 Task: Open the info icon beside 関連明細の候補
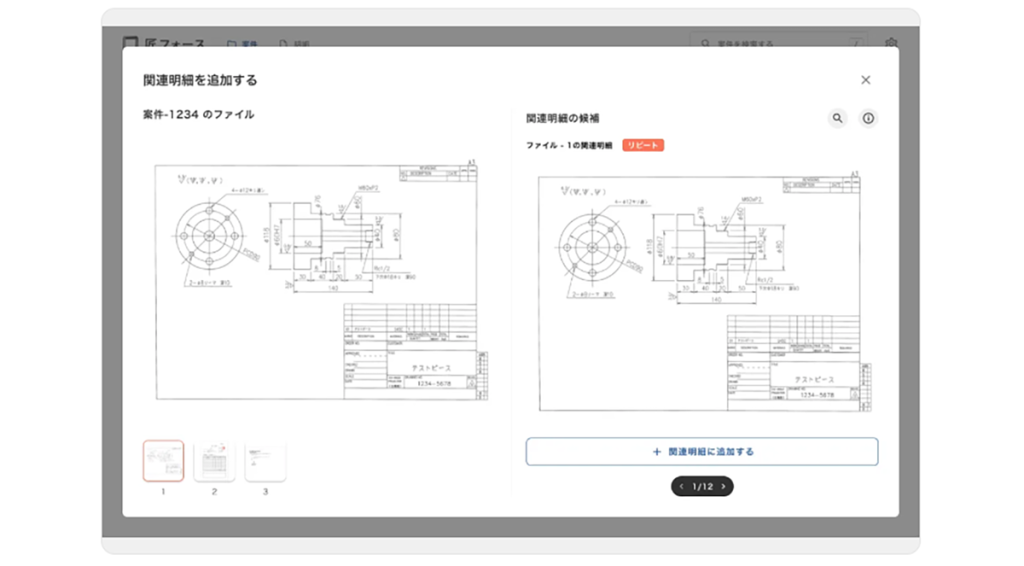pos(868,118)
